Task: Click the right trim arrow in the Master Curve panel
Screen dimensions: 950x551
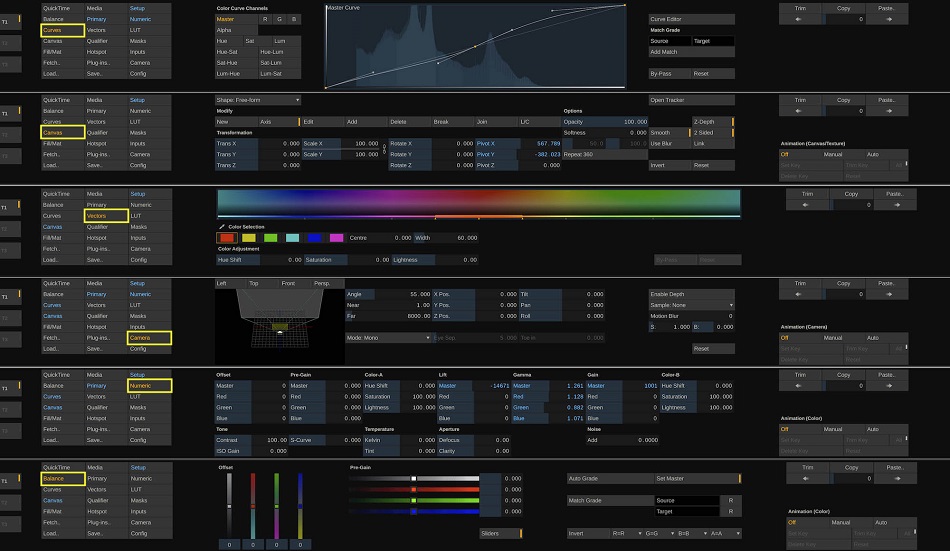Action: (x=888, y=19)
